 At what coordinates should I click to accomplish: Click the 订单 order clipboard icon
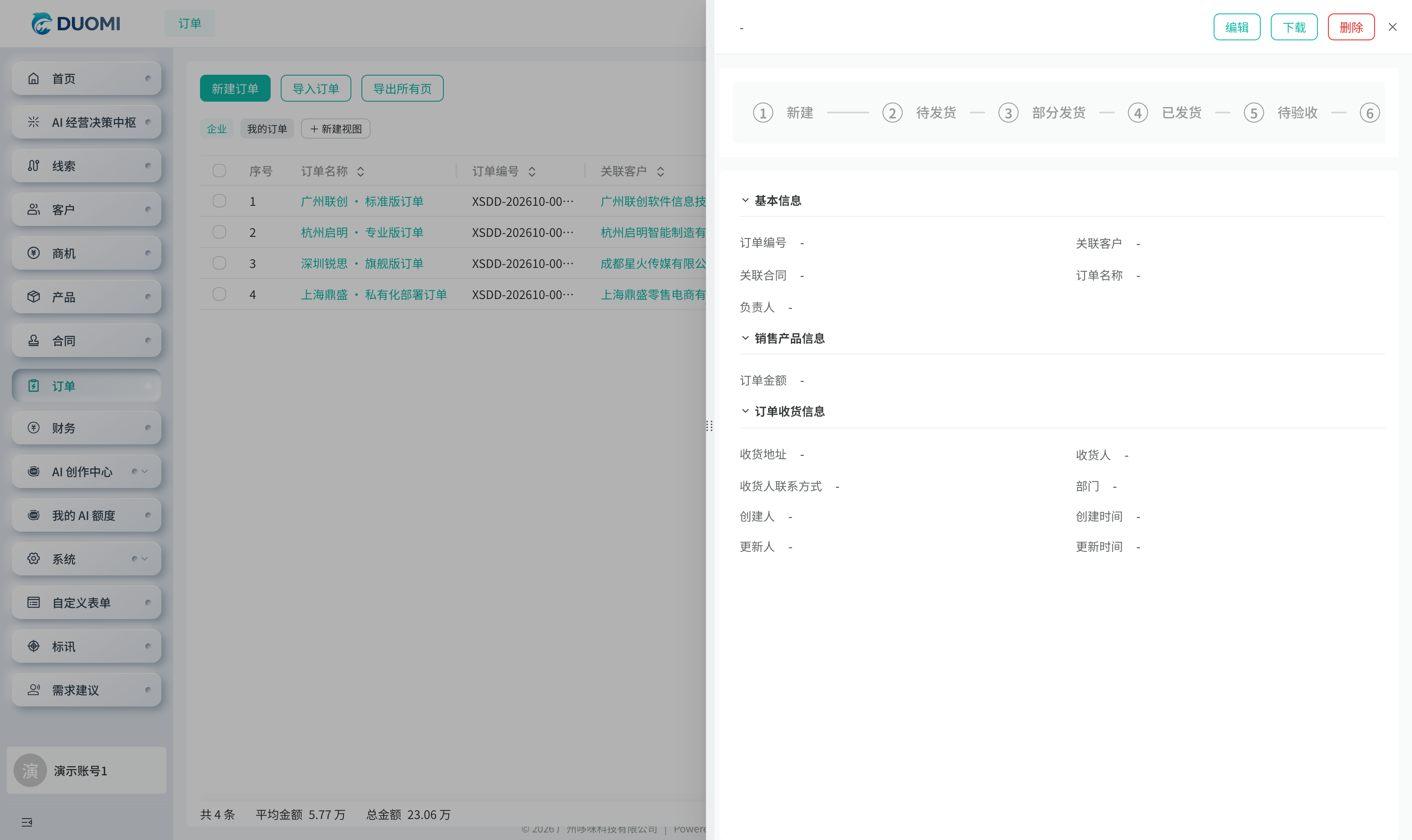pos(34,386)
